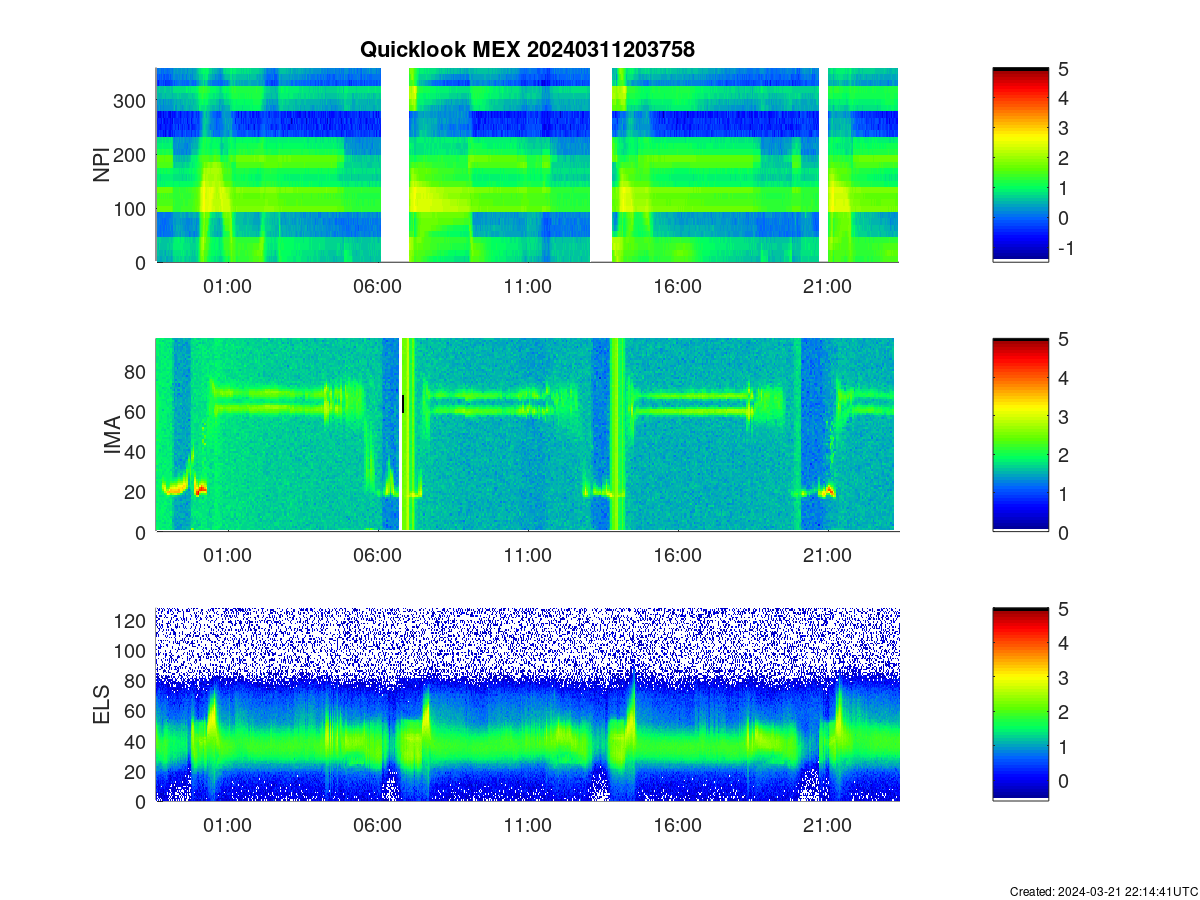Click the 06:00 tick under the IMA plot
Viewport: 1200px width, 900px height.
pyautogui.click(x=377, y=556)
